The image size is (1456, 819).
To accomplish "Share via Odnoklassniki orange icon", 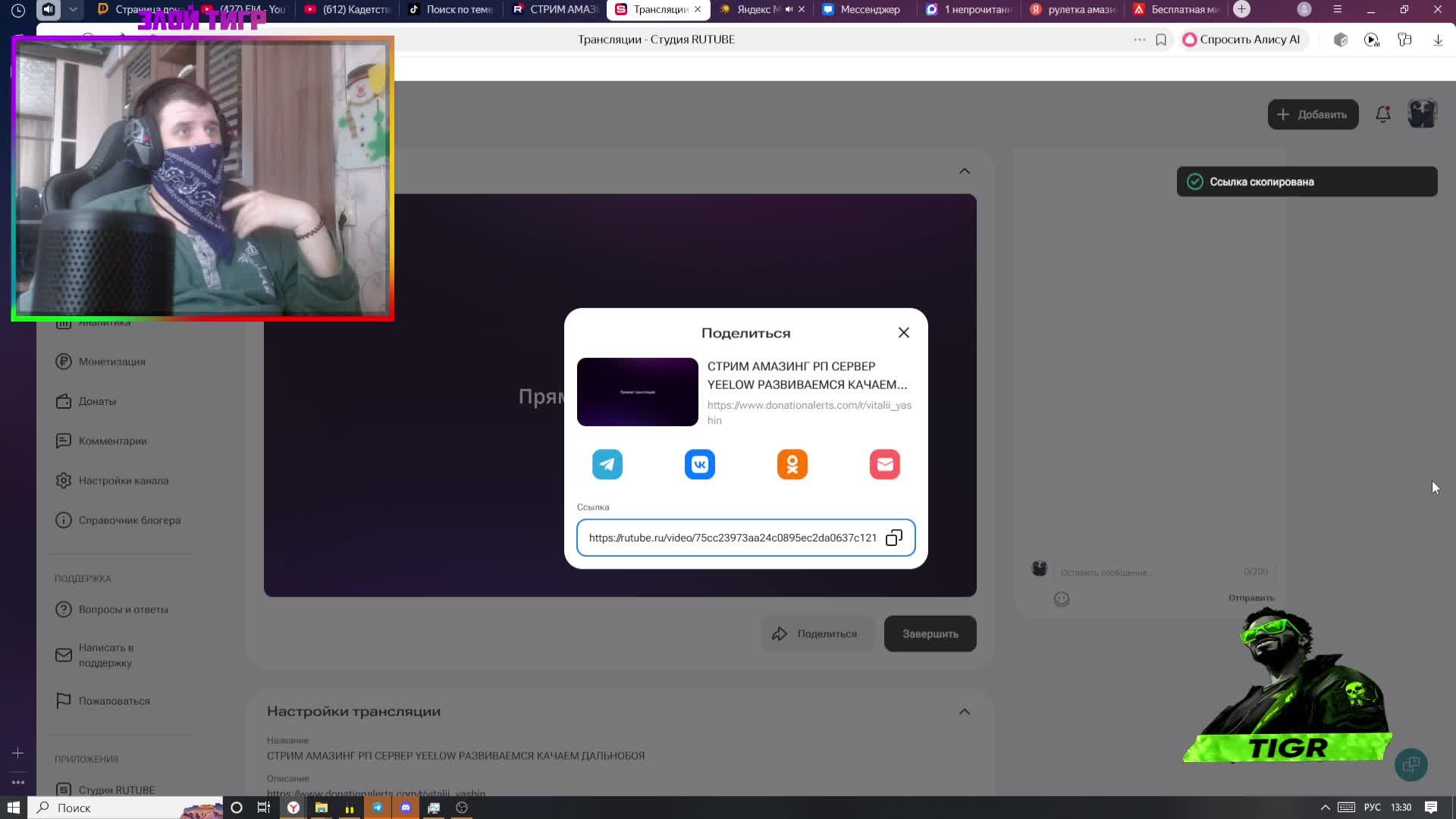I will click(x=792, y=464).
